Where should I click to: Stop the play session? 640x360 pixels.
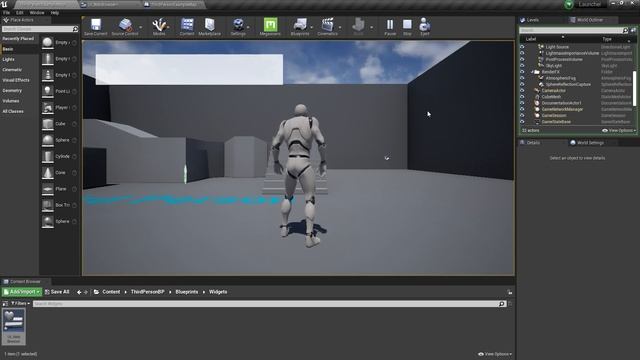coord(407,24)
